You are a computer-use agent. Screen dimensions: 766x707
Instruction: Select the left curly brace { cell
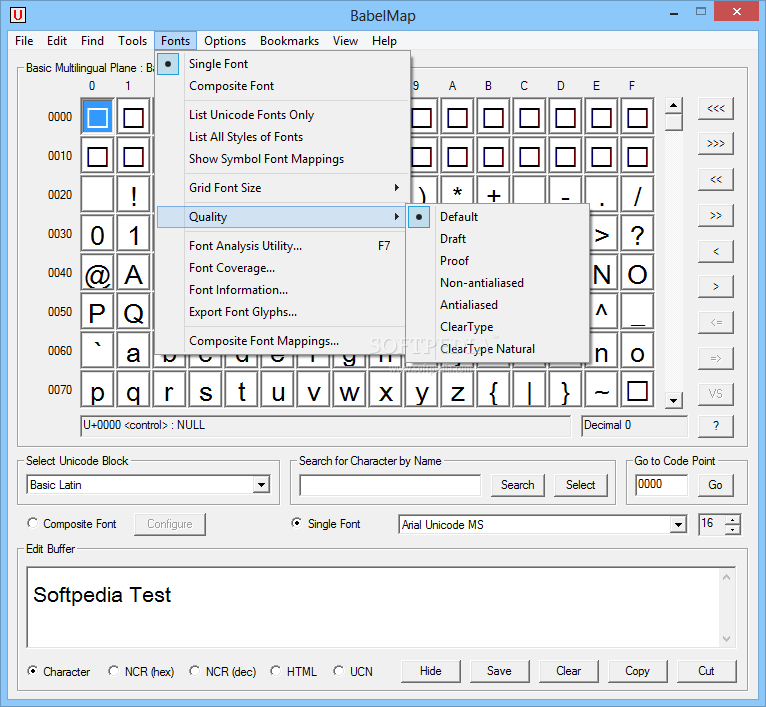(493, 391)
